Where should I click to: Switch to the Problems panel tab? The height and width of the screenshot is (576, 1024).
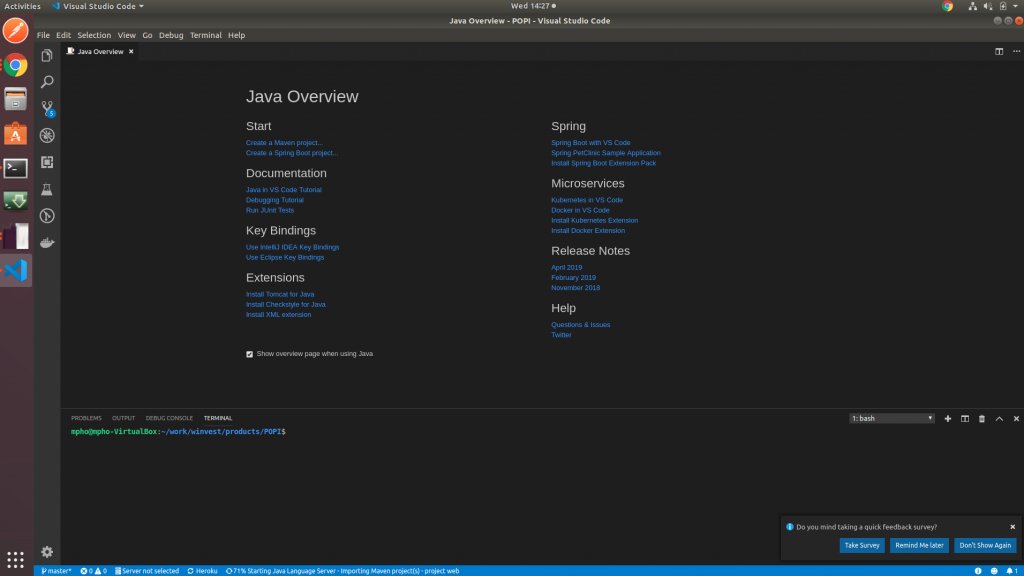[86, 418]
